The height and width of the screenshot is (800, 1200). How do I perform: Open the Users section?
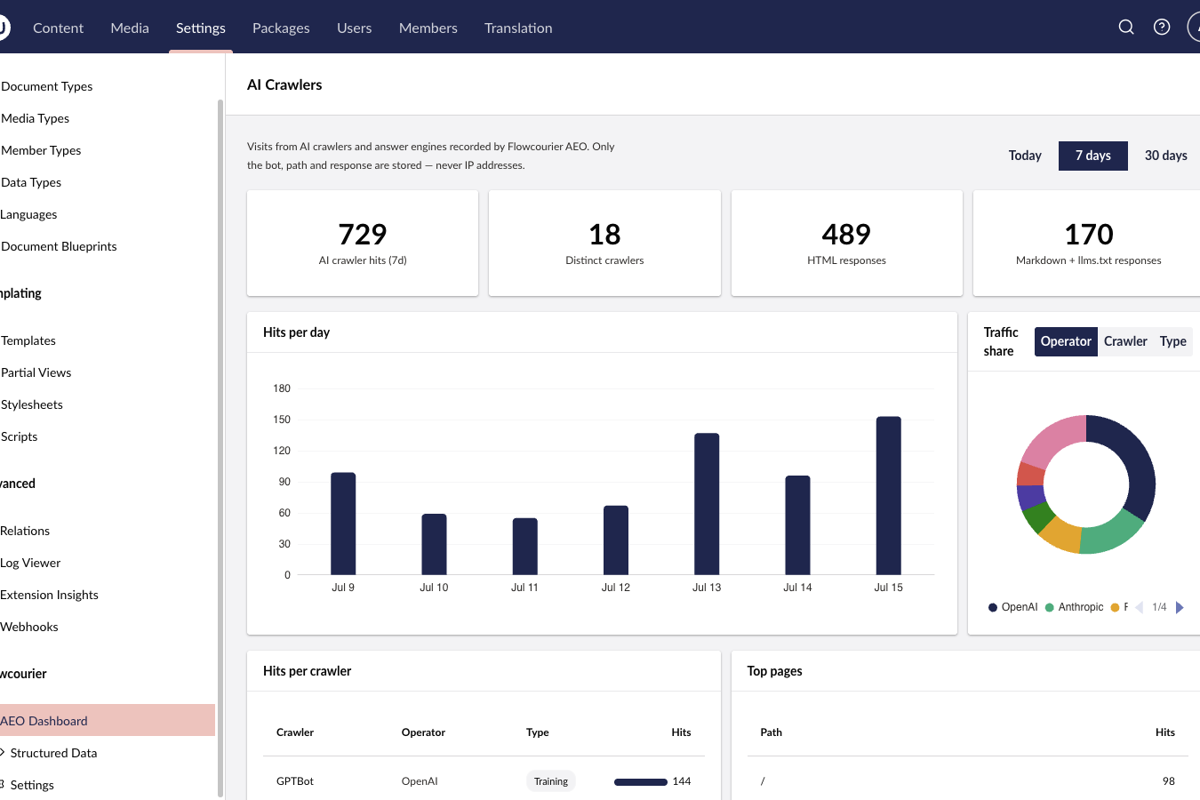[354, 28]
